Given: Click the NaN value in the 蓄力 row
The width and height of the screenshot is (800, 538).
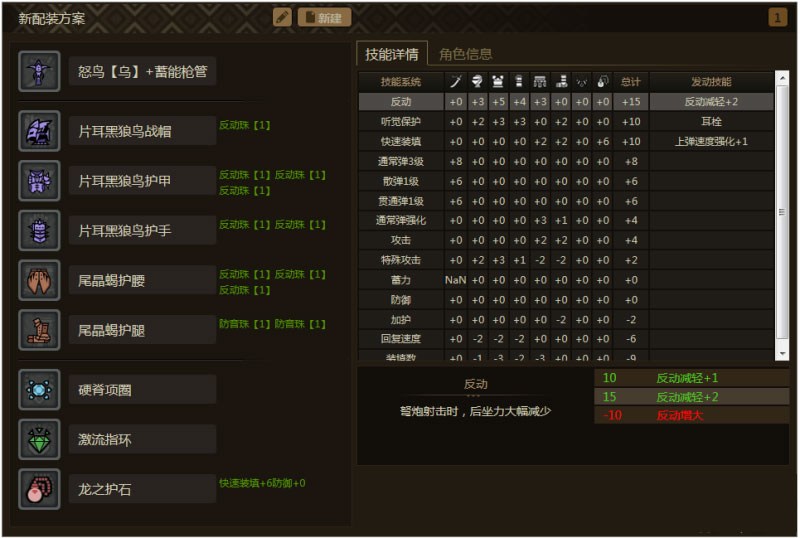Looking at the screenshot, I should pyautogui.click(x=455, y=280).
